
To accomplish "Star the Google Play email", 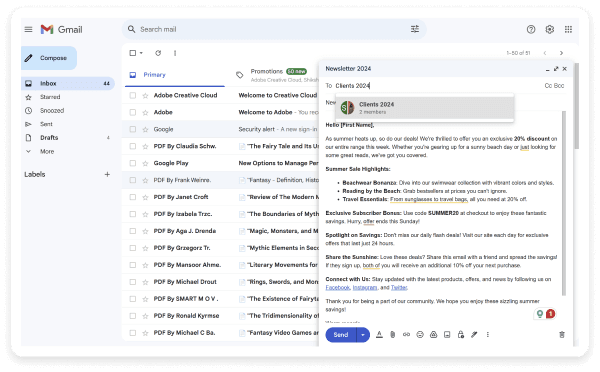I will tap(145, 163).
